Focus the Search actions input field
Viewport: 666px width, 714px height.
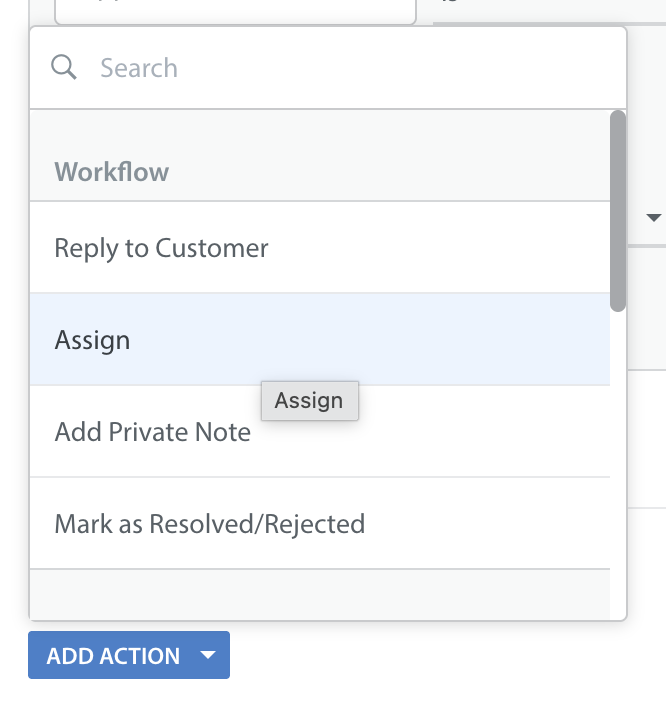340,68
